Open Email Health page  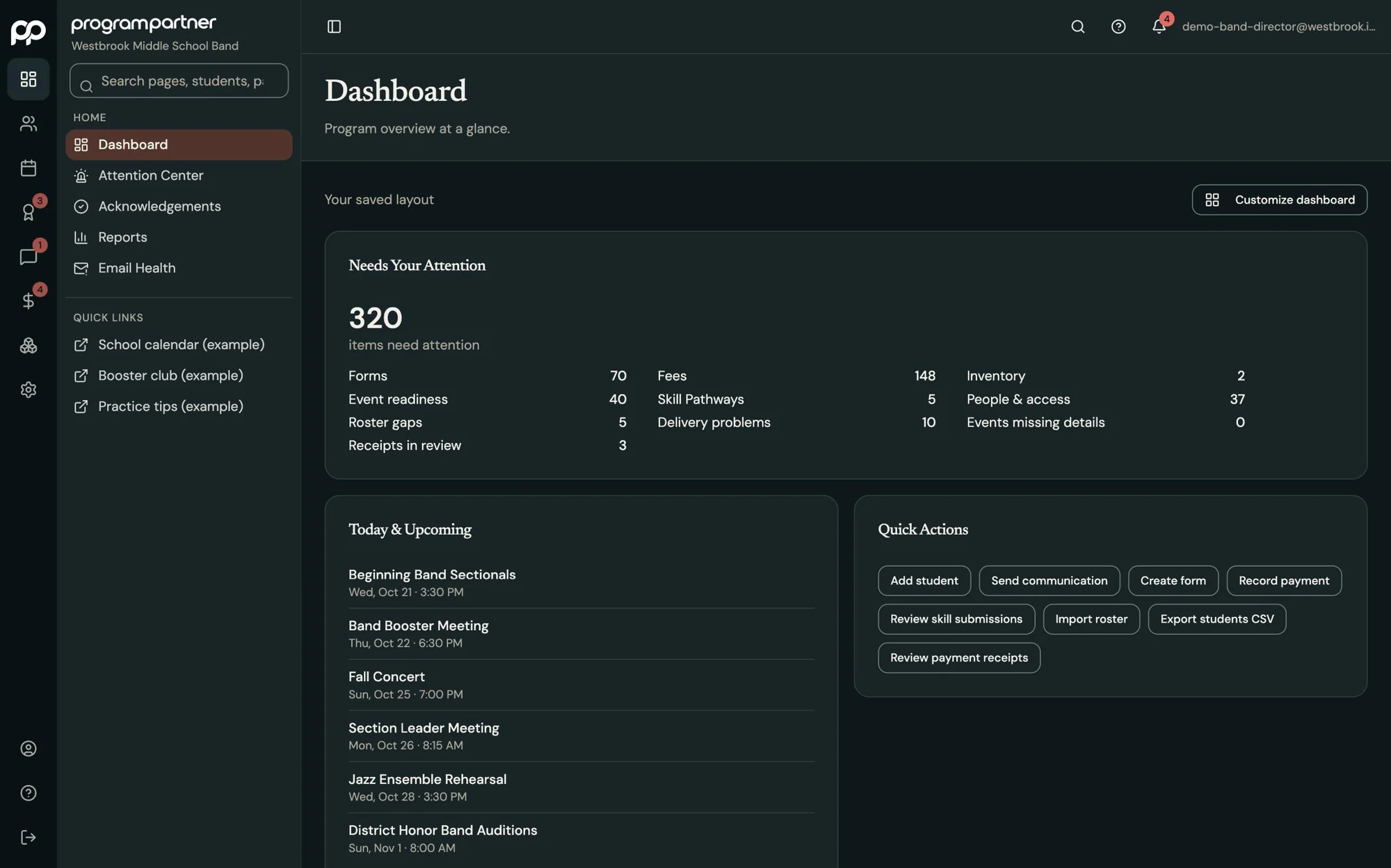[179, 268]
